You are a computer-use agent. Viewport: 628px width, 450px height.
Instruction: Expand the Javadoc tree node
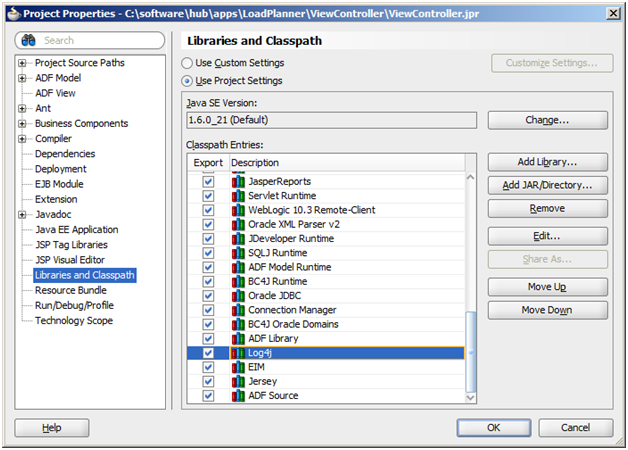pyautogui.click(x=23, y=214)
